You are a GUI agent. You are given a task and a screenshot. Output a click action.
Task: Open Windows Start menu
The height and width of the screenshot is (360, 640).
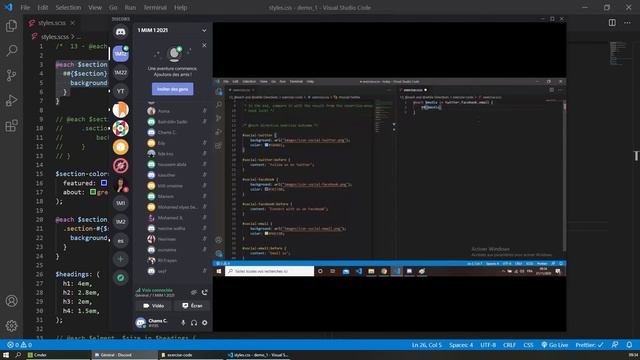6,356
